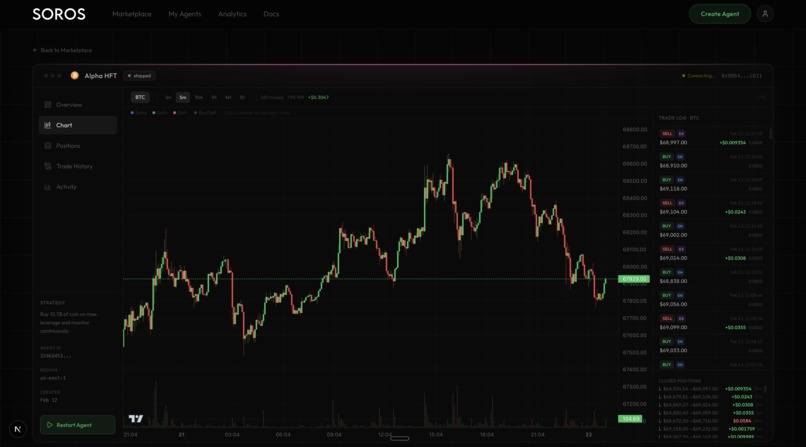
Task: Select the 4H timeframe
Action: click(228, 98)
